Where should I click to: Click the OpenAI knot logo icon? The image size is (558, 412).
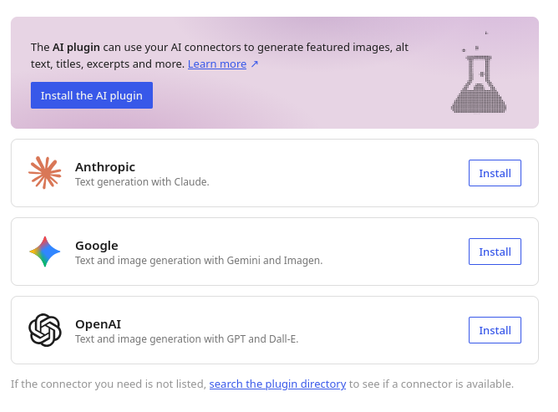tap(45, 330)
